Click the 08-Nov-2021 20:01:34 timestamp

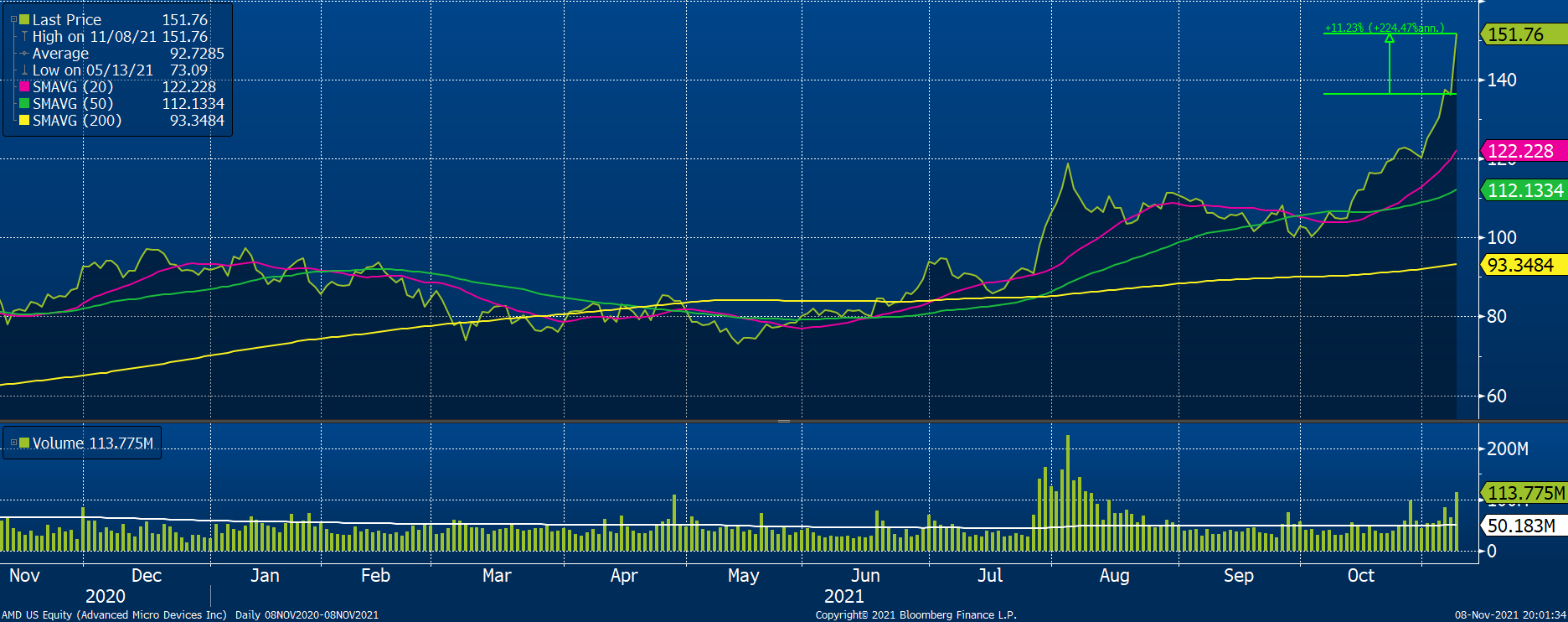[x=1510, y=615]
